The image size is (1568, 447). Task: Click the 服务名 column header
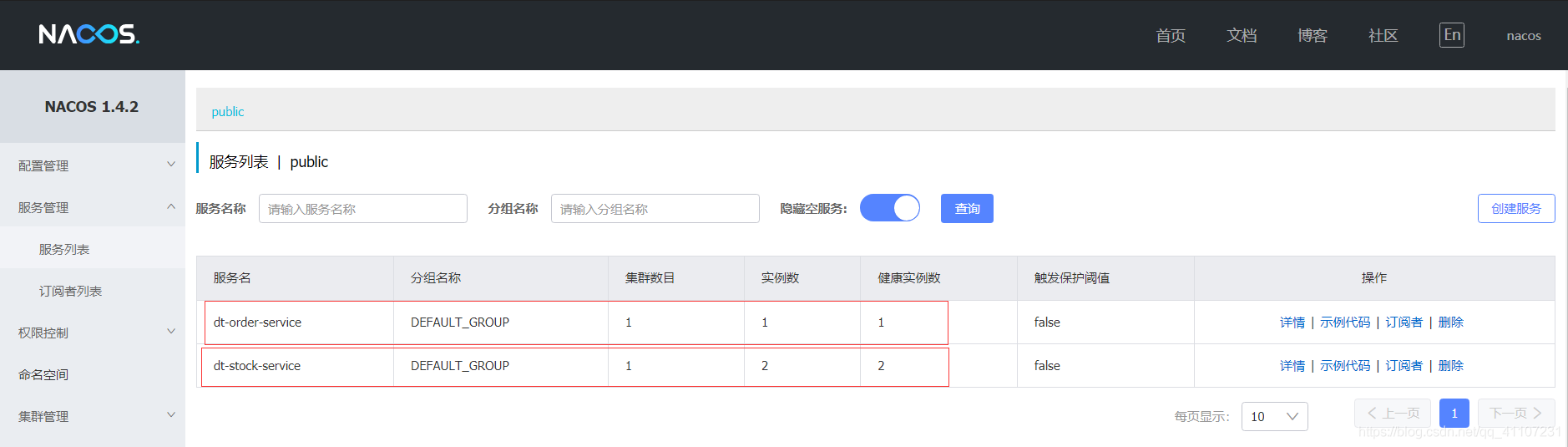click(232, 278)
